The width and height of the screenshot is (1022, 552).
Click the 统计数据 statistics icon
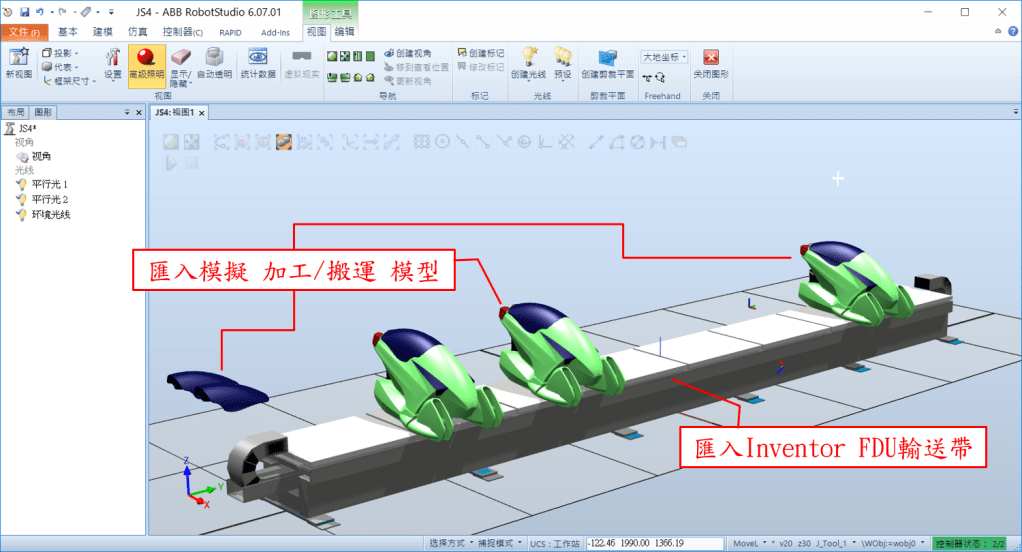(257, 64)
